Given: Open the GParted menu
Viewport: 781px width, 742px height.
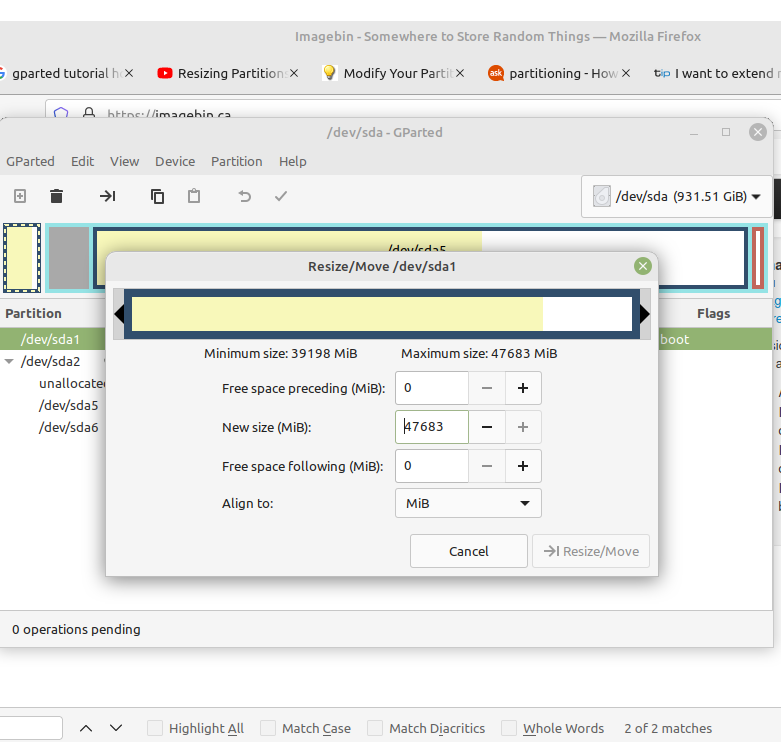Looking at the screenshot, I should tap(30, 161).
